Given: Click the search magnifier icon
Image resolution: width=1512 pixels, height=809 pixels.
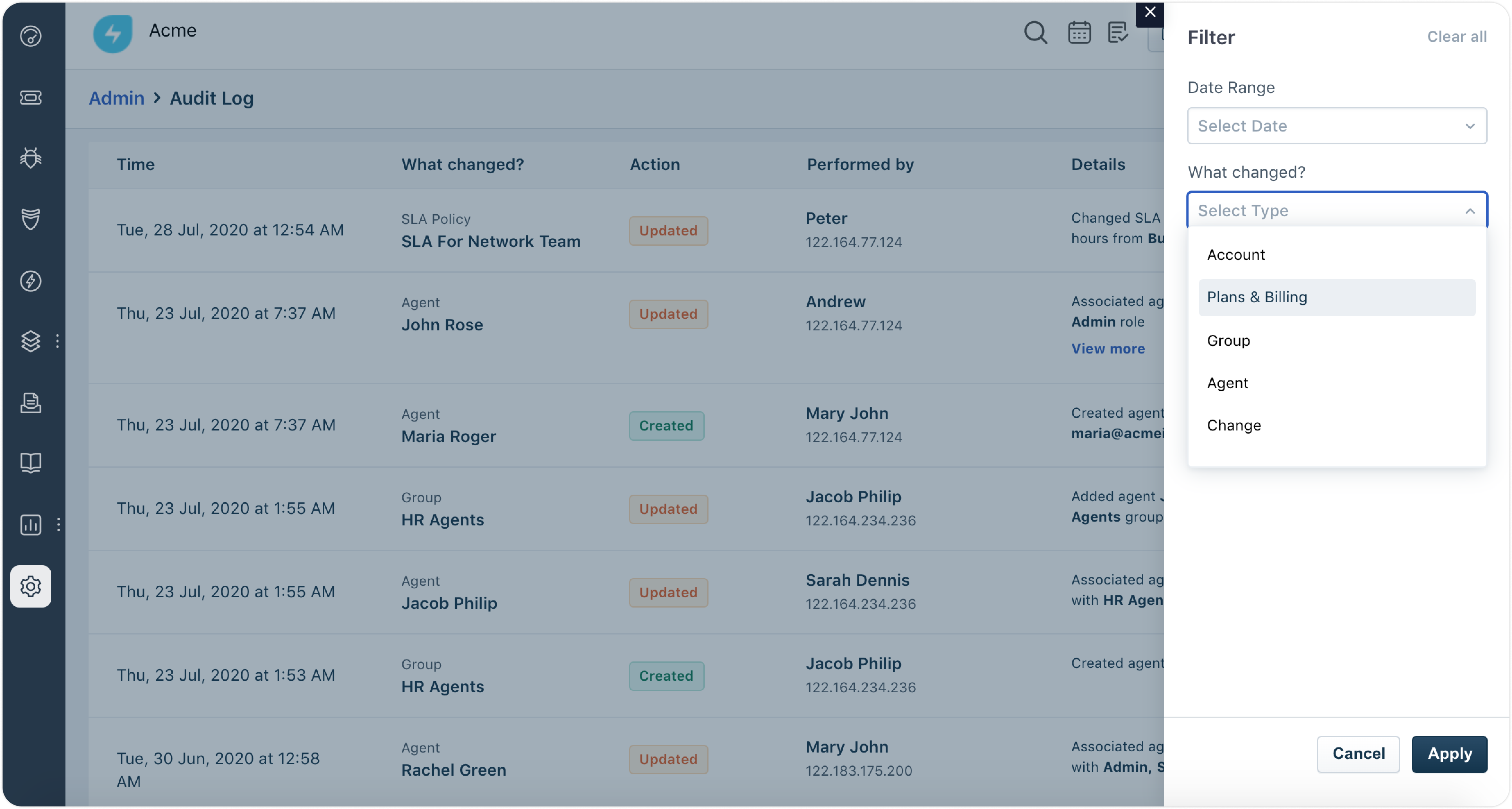Looking at the screenshot, I should [x=1035, y=33].
